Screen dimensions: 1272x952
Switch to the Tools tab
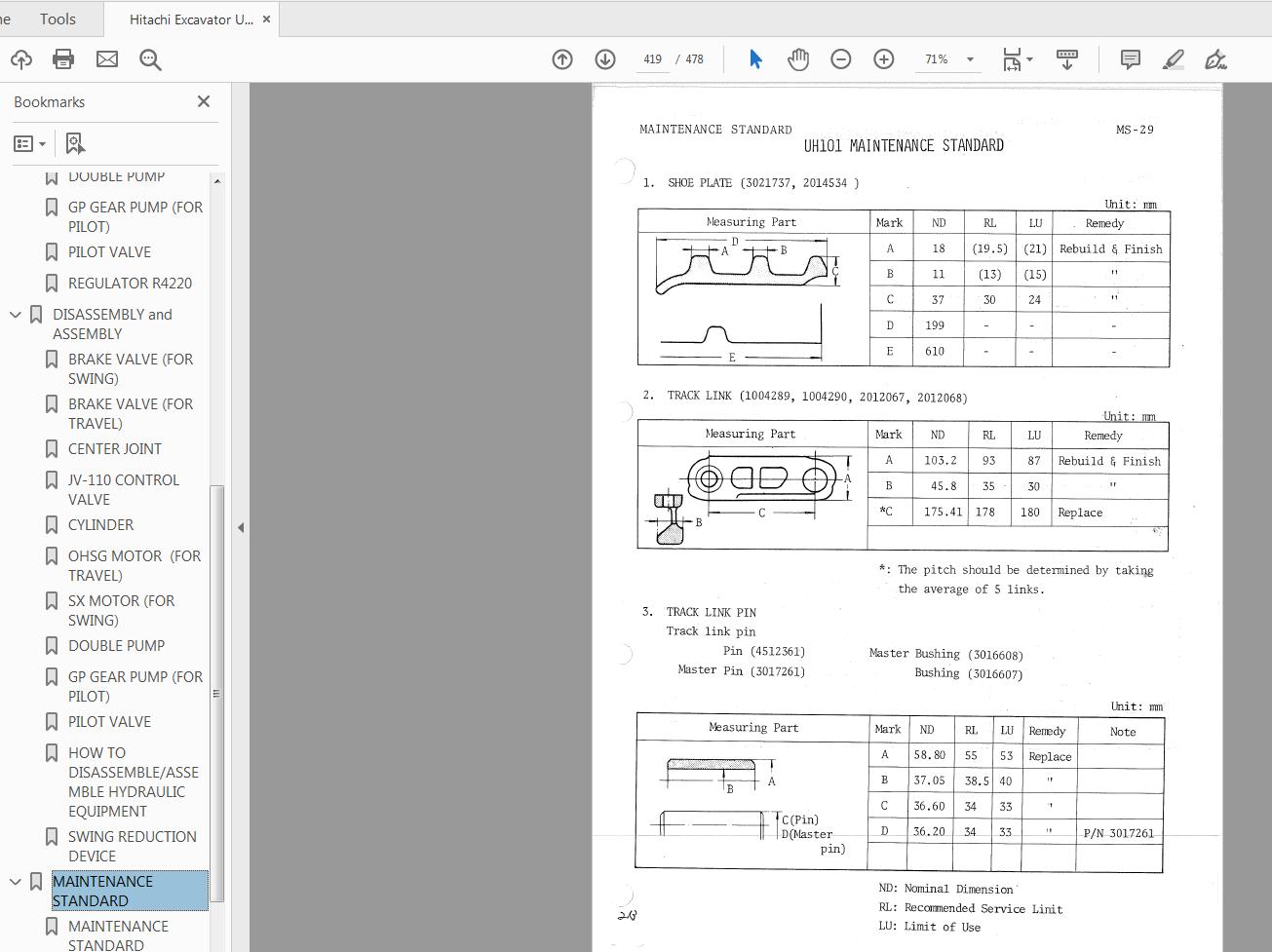(x=57, y=19)
